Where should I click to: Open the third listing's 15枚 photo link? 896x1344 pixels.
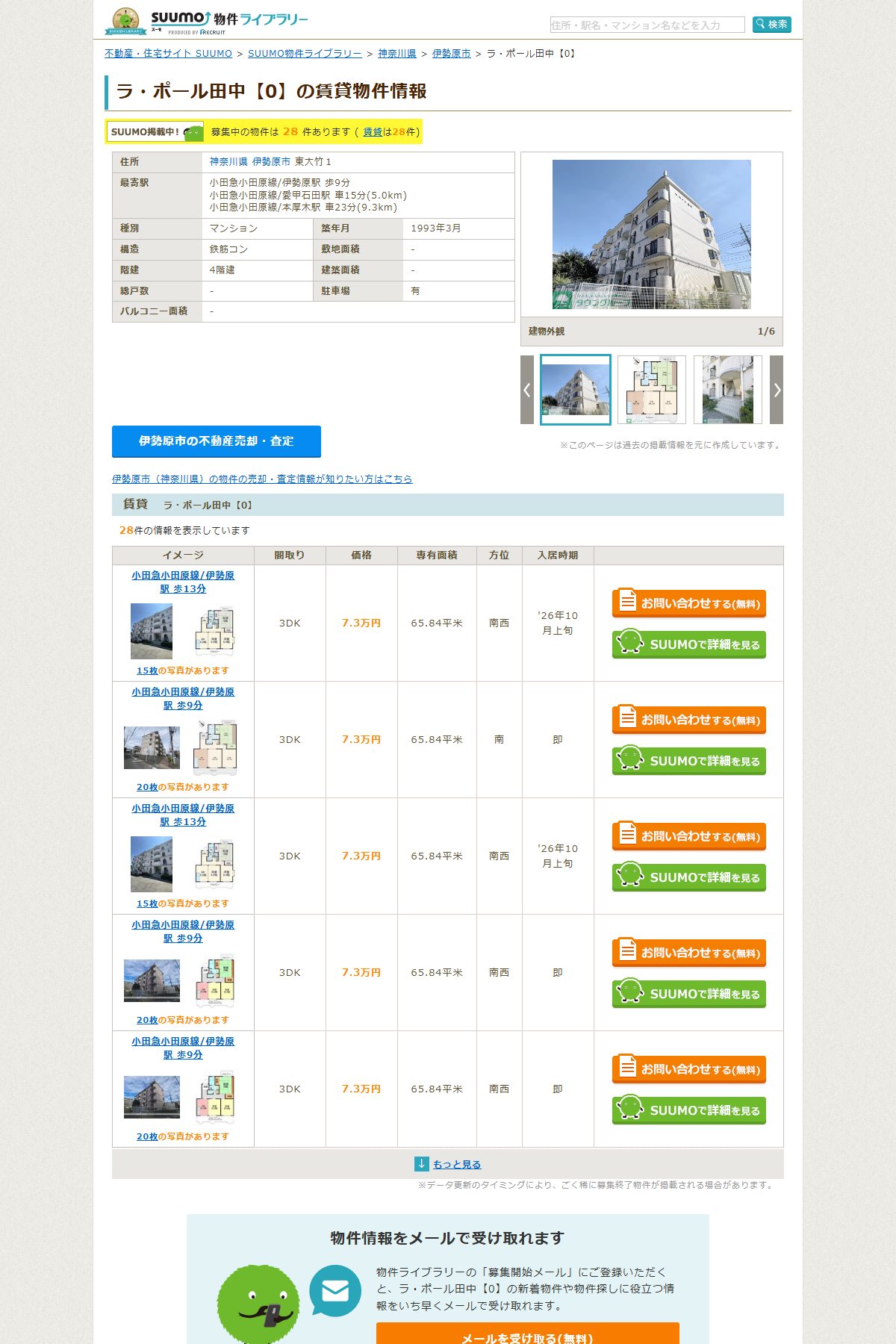pyautogui.click(x=147, y=904)
